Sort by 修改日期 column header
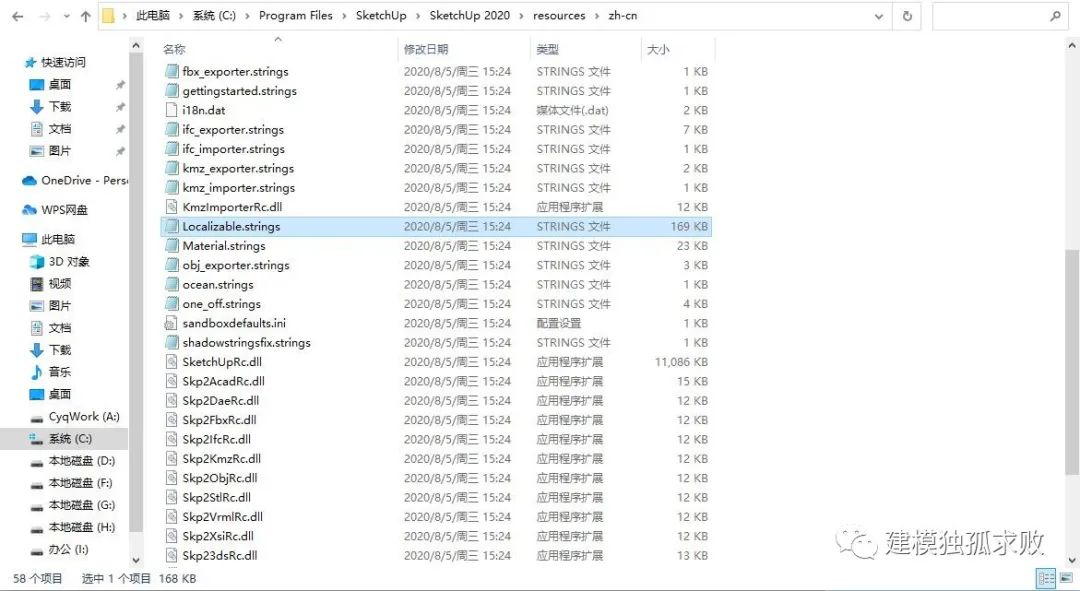This screenshot has width=1080, height=591. point(426,49)
